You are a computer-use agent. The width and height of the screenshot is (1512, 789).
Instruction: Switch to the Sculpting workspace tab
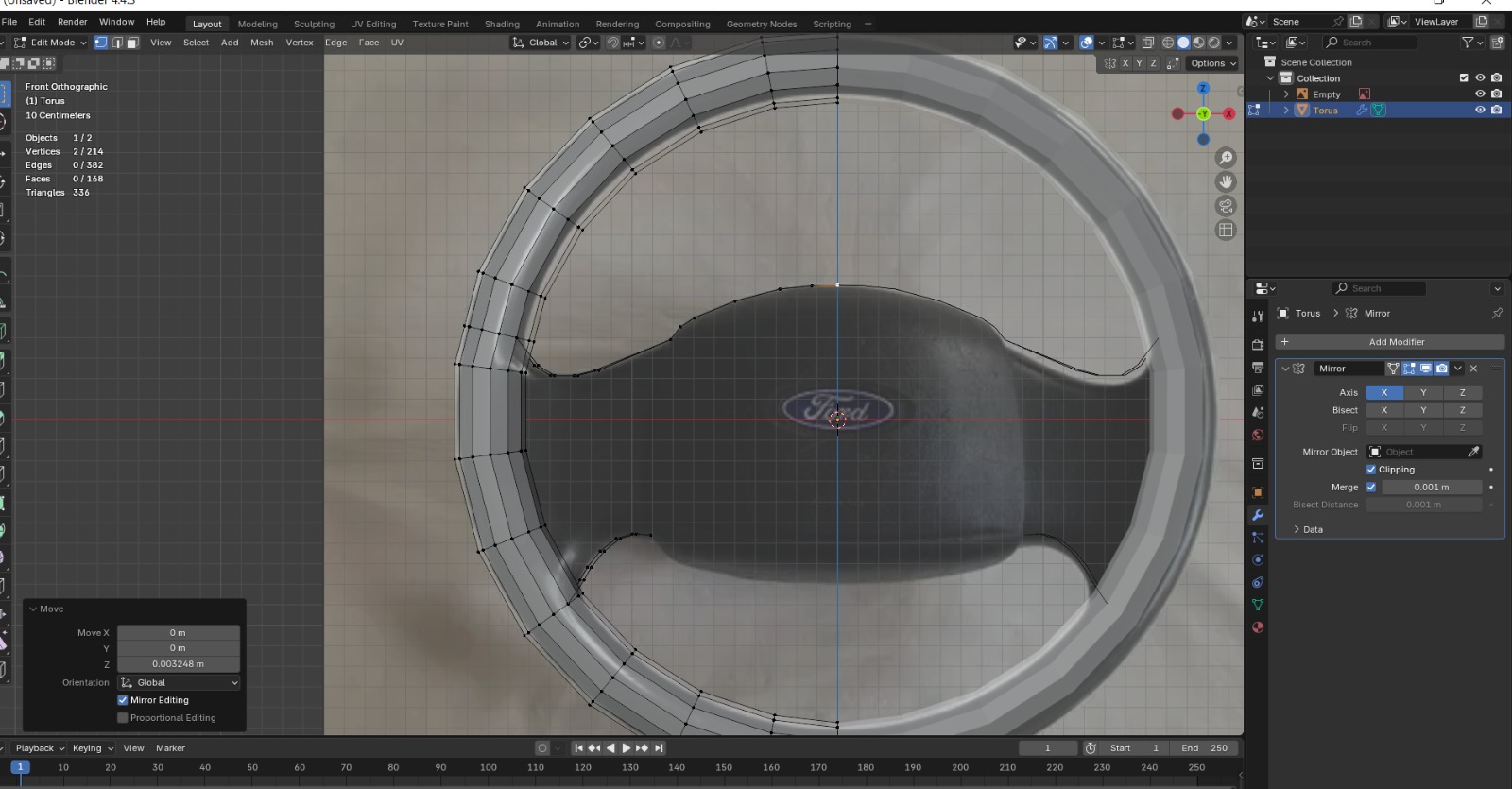tap(314, 24)
